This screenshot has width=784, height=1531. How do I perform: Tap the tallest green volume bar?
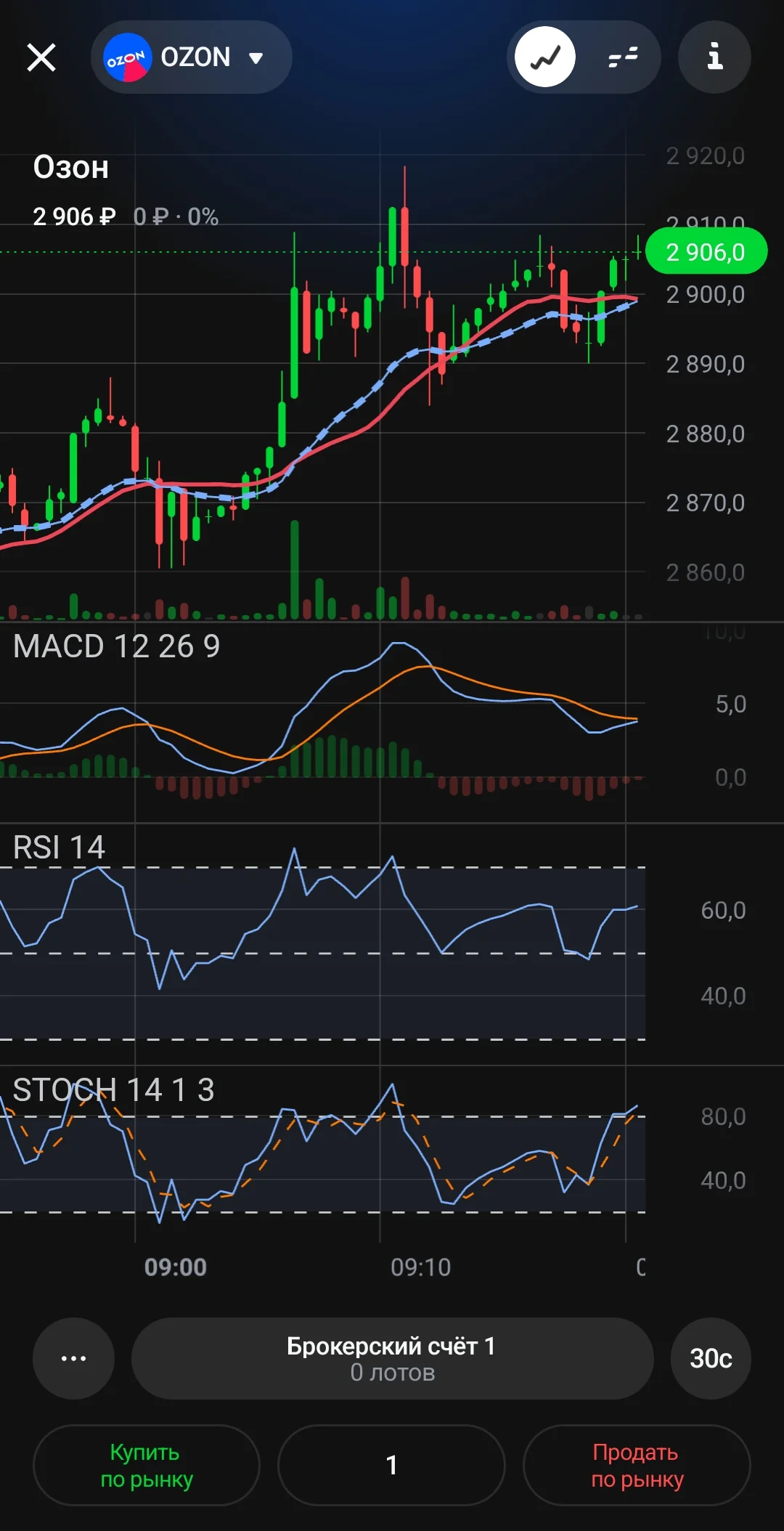click(295, 569)
